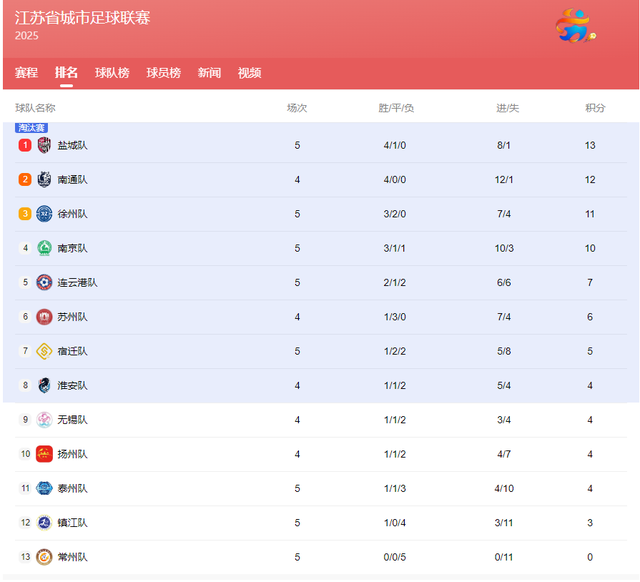The height and width of the screenshot is (582, 640).
Task: Click the 积分 points column header
Action: tap(595, 108)
